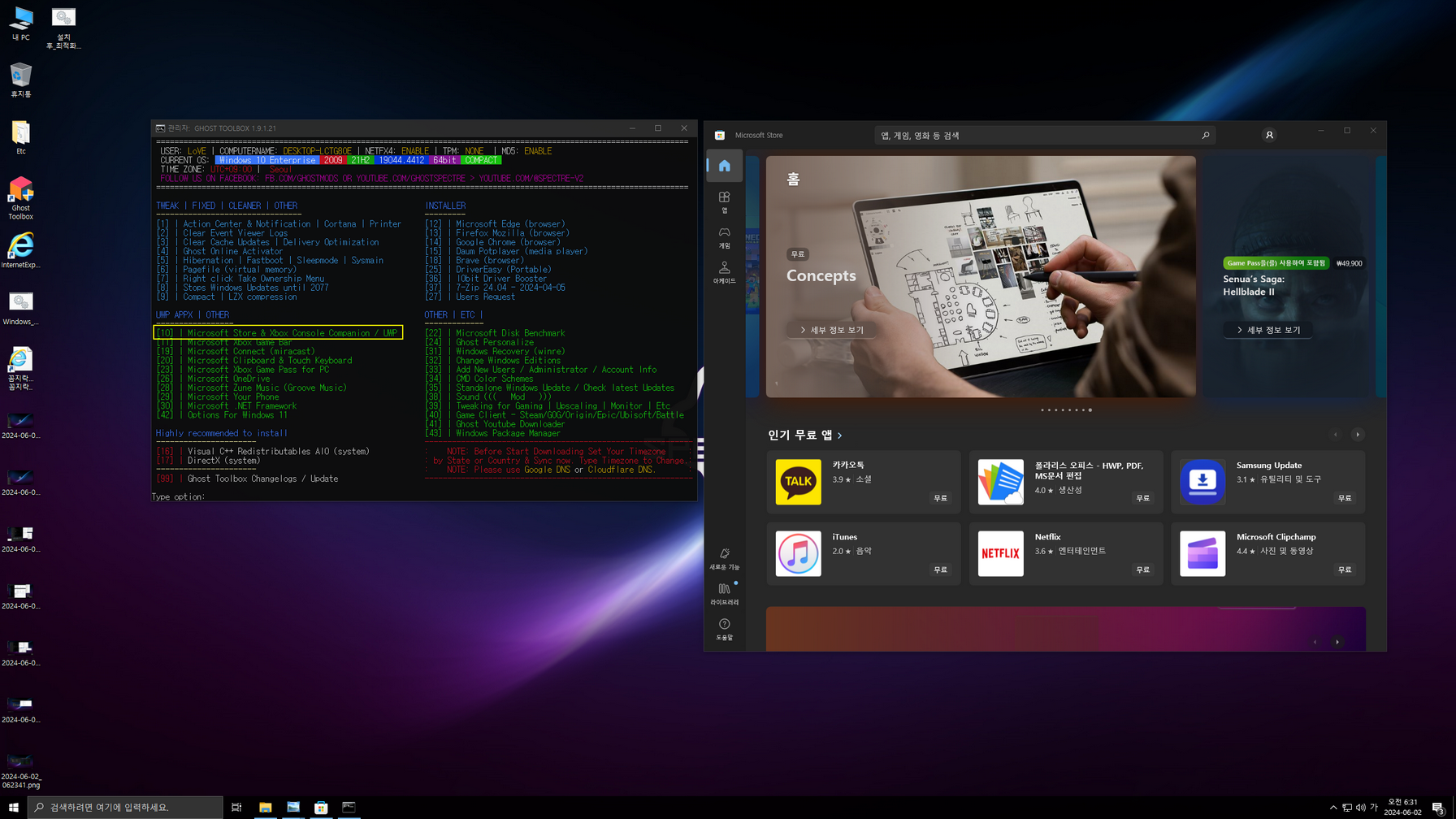This screenshot has height=819, width=1456.
Task: Click the KakaoTalk app icon
Action: point(798,482)
